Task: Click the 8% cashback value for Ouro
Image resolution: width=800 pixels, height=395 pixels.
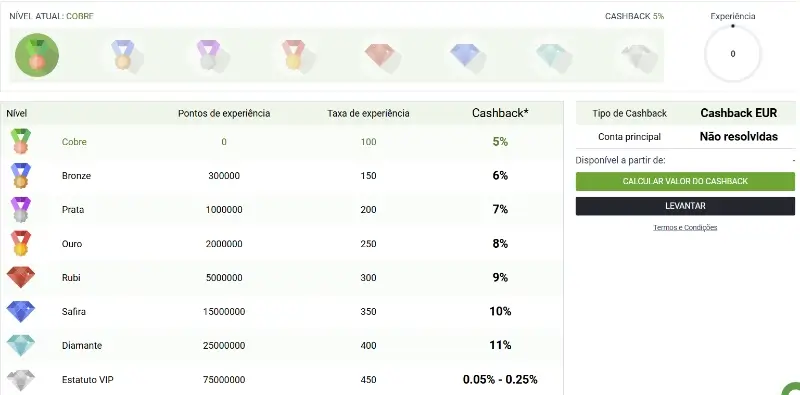Action: [500, 244]
